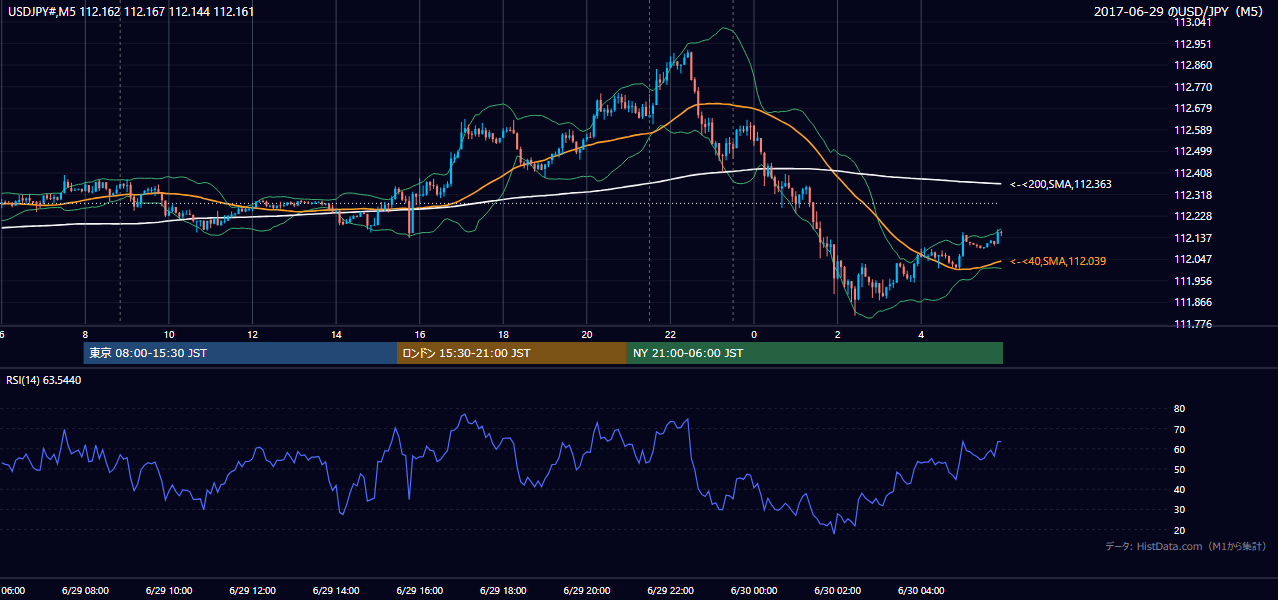Image resolution: width=1278 pixels, height=600 pixels.
Task: Click RSI scale value 60
Action: pos(1179,449)
